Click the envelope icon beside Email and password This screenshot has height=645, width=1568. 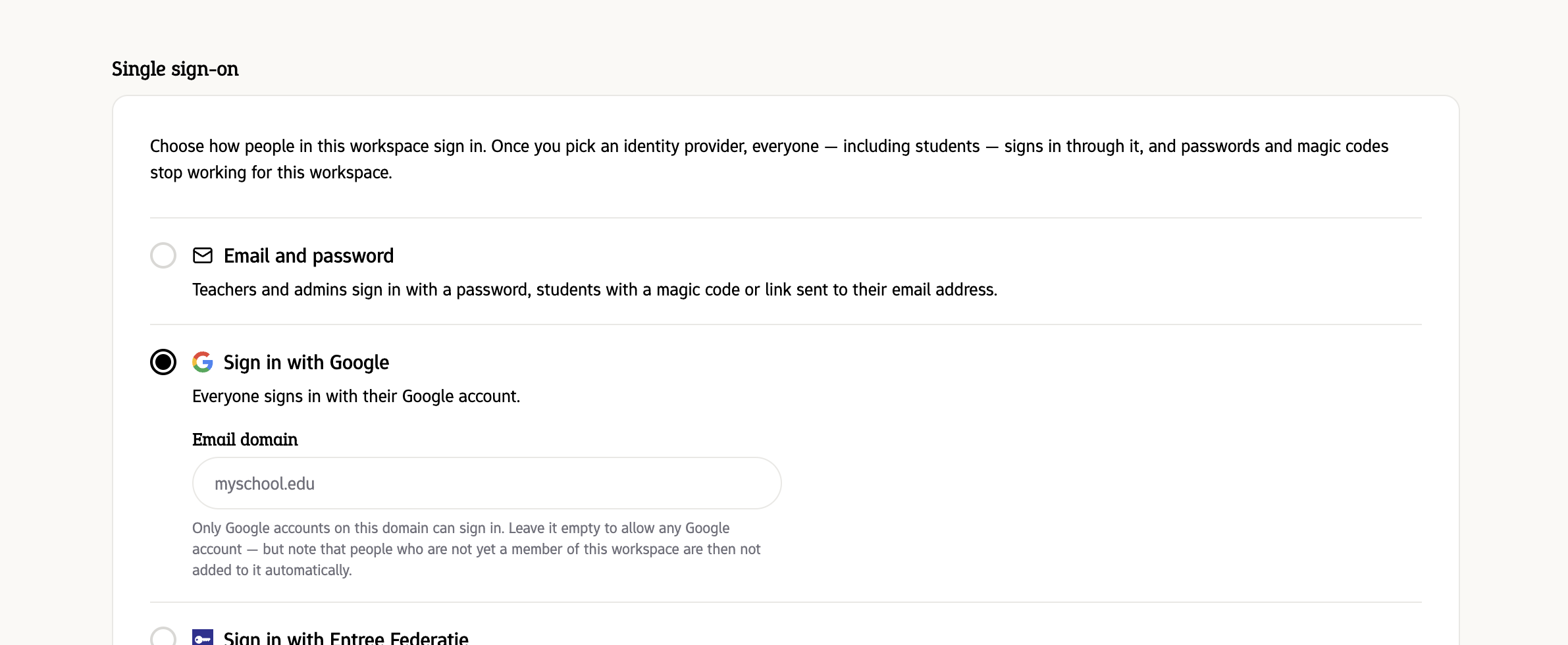(203, 255)
